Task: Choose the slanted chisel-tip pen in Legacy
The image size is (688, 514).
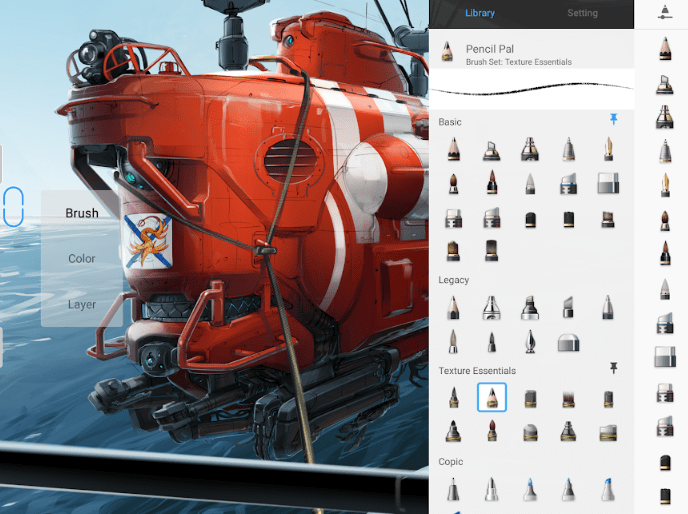Action: [x=568, y=307]
